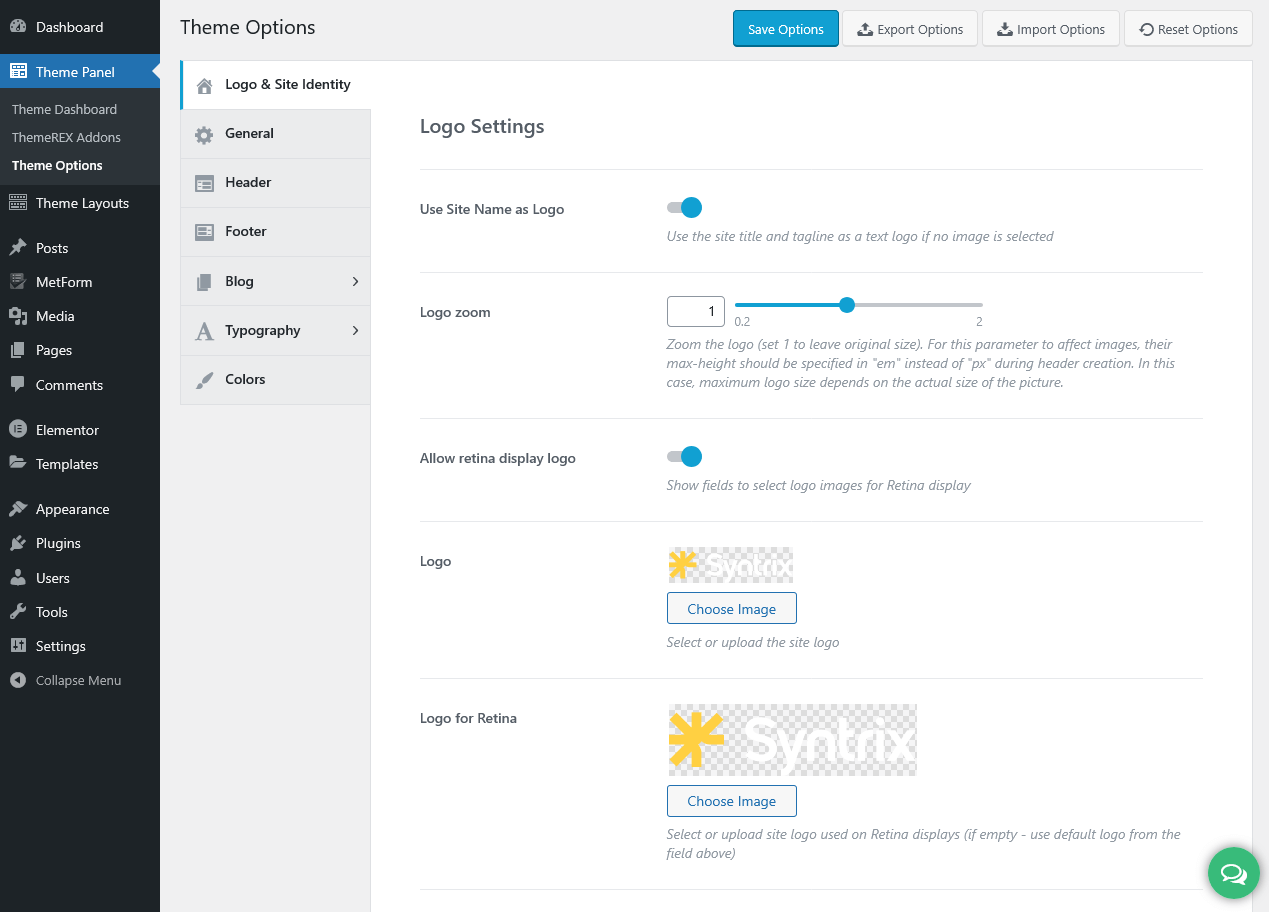
Task: Click the MetForm sidebar icon
Action: pyautogui.click(x=18, y=282)
